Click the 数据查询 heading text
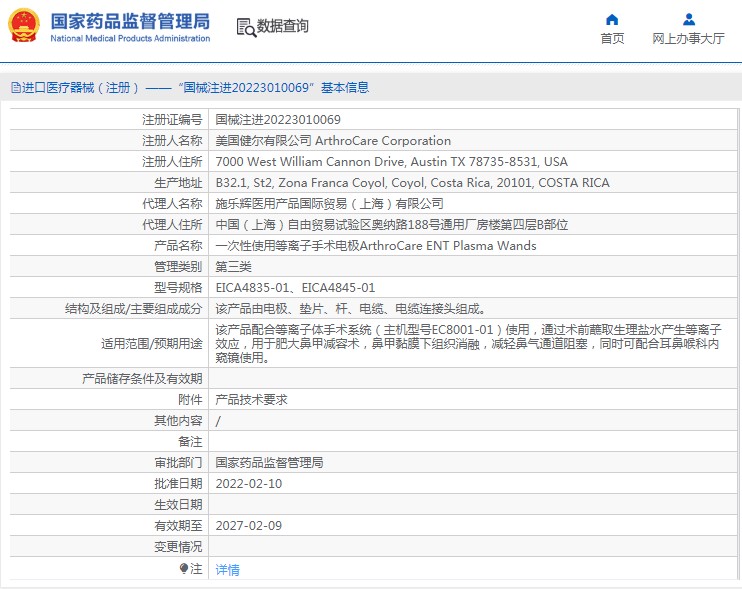This screenshot has width=742, height=589. (x=283, y=26)
